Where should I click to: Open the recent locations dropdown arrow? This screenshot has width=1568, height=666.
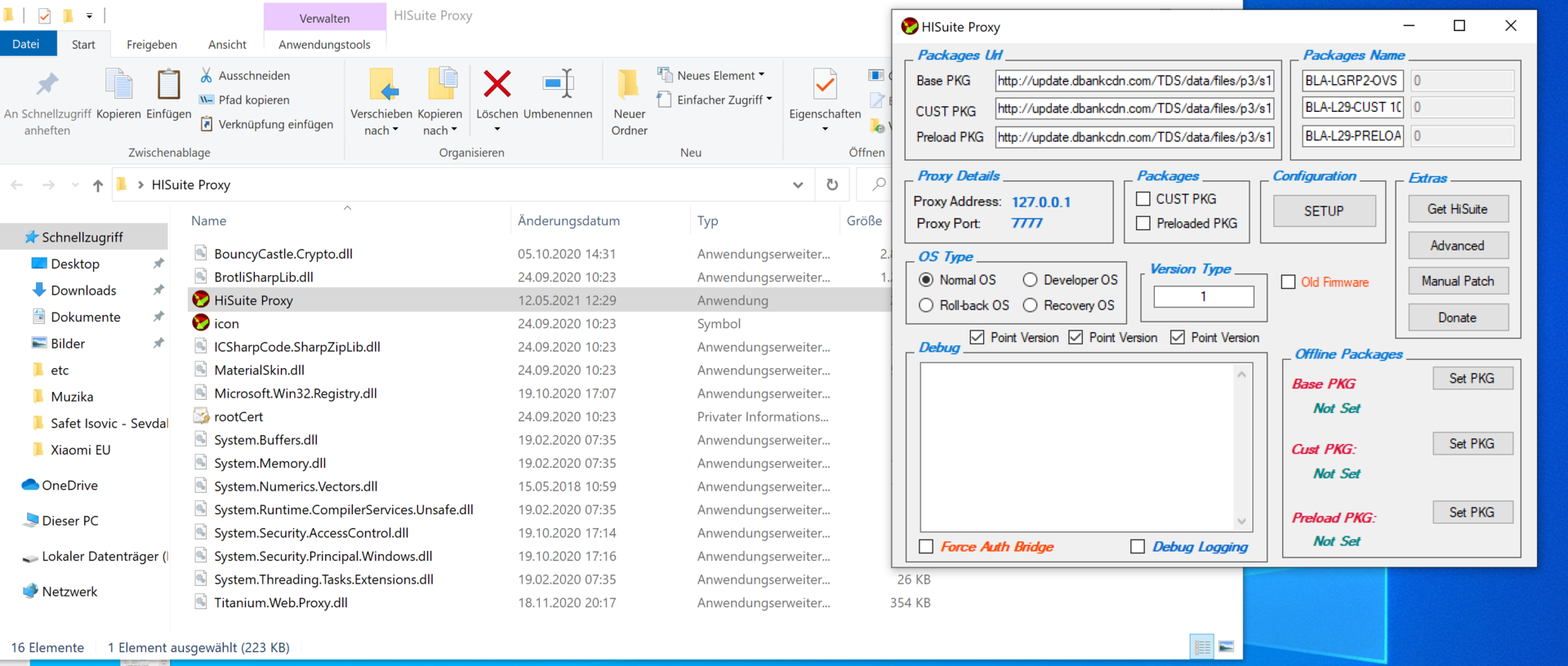pos(74,185)
